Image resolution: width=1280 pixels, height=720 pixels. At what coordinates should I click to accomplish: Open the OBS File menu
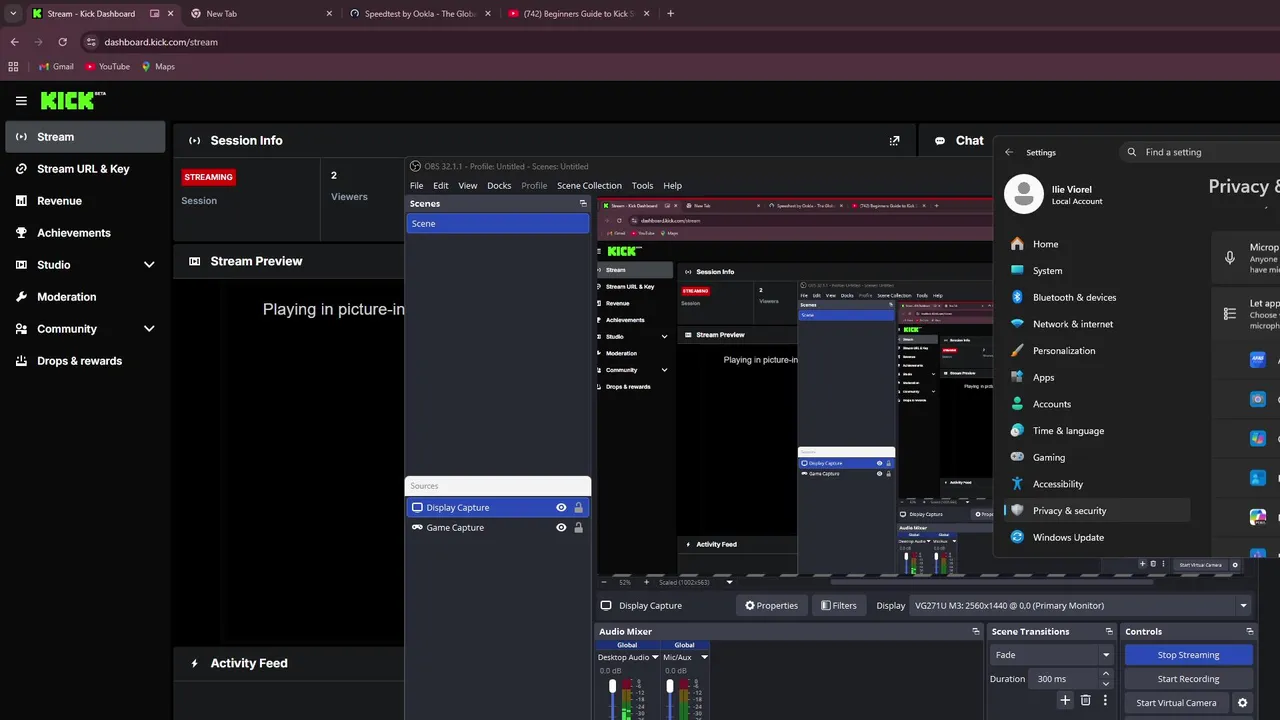click(416, 185)
